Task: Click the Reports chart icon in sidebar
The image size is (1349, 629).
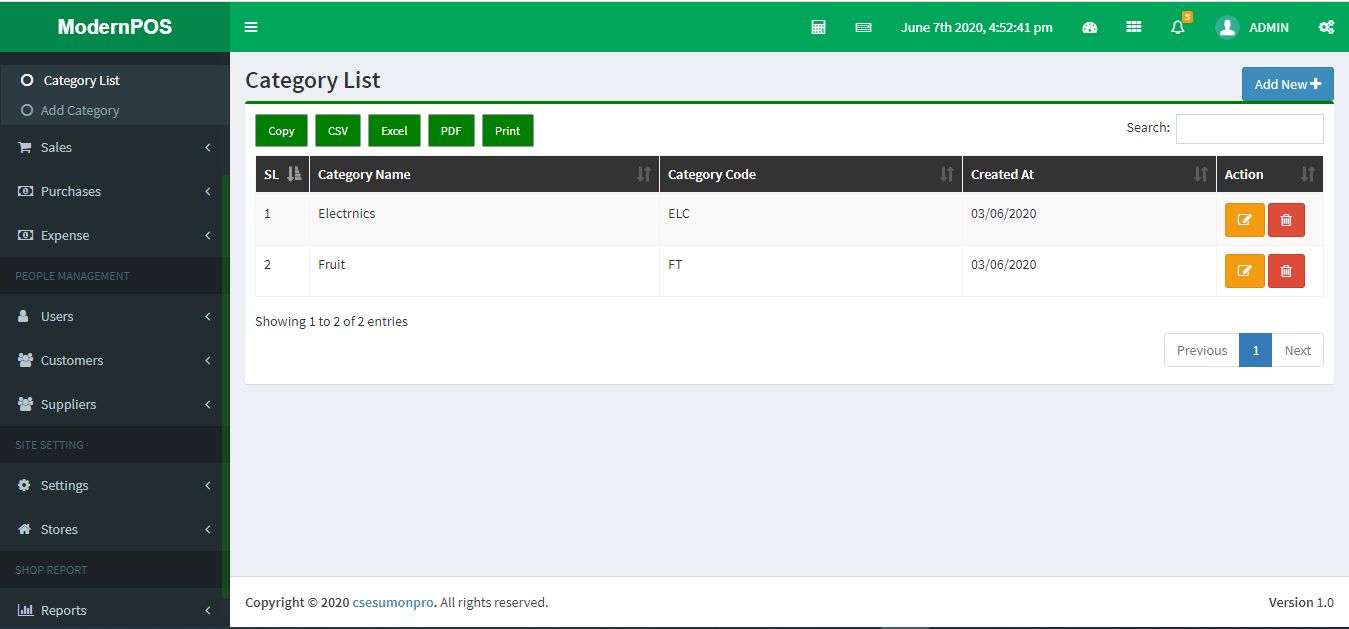Action: (x=25, y=610)
